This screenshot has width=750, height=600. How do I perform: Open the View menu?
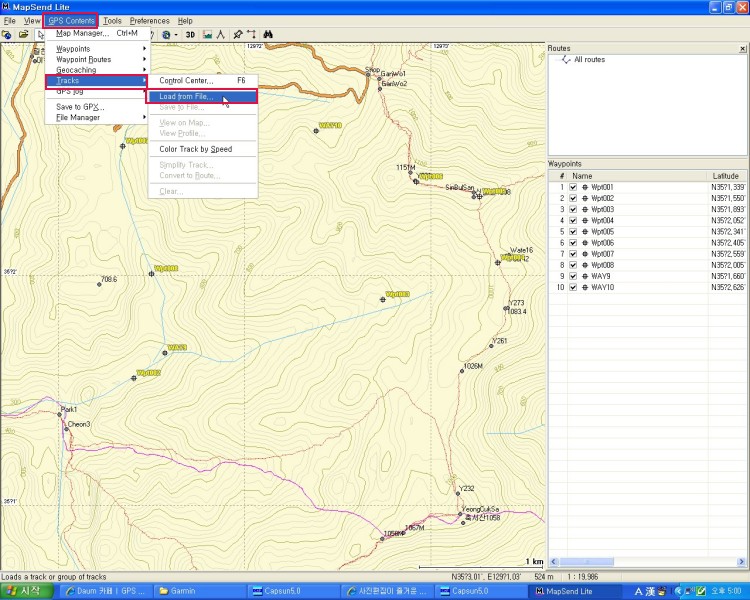[x=32, y=21]
